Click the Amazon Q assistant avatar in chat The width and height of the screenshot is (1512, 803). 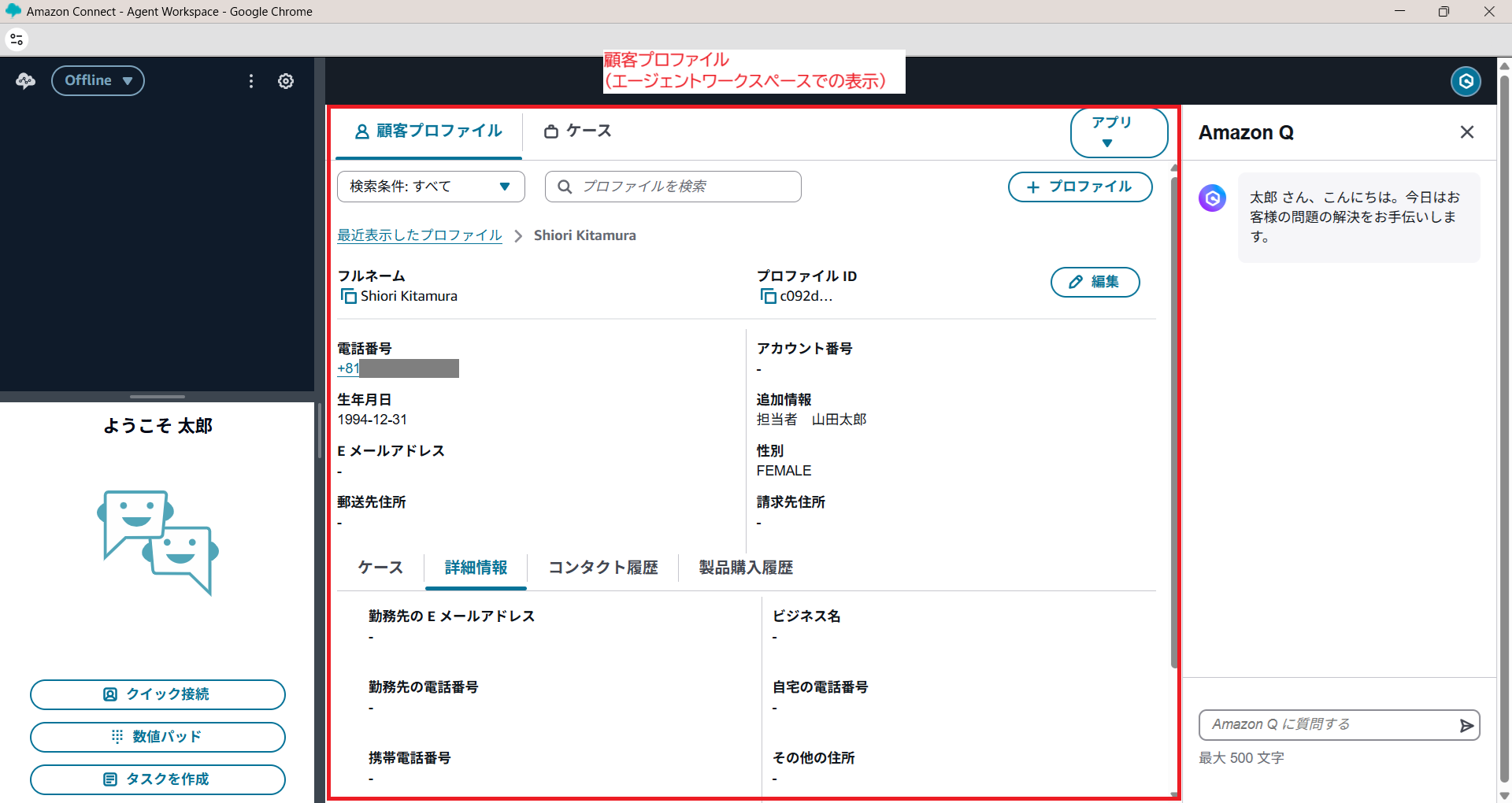tap(1212, 198)
